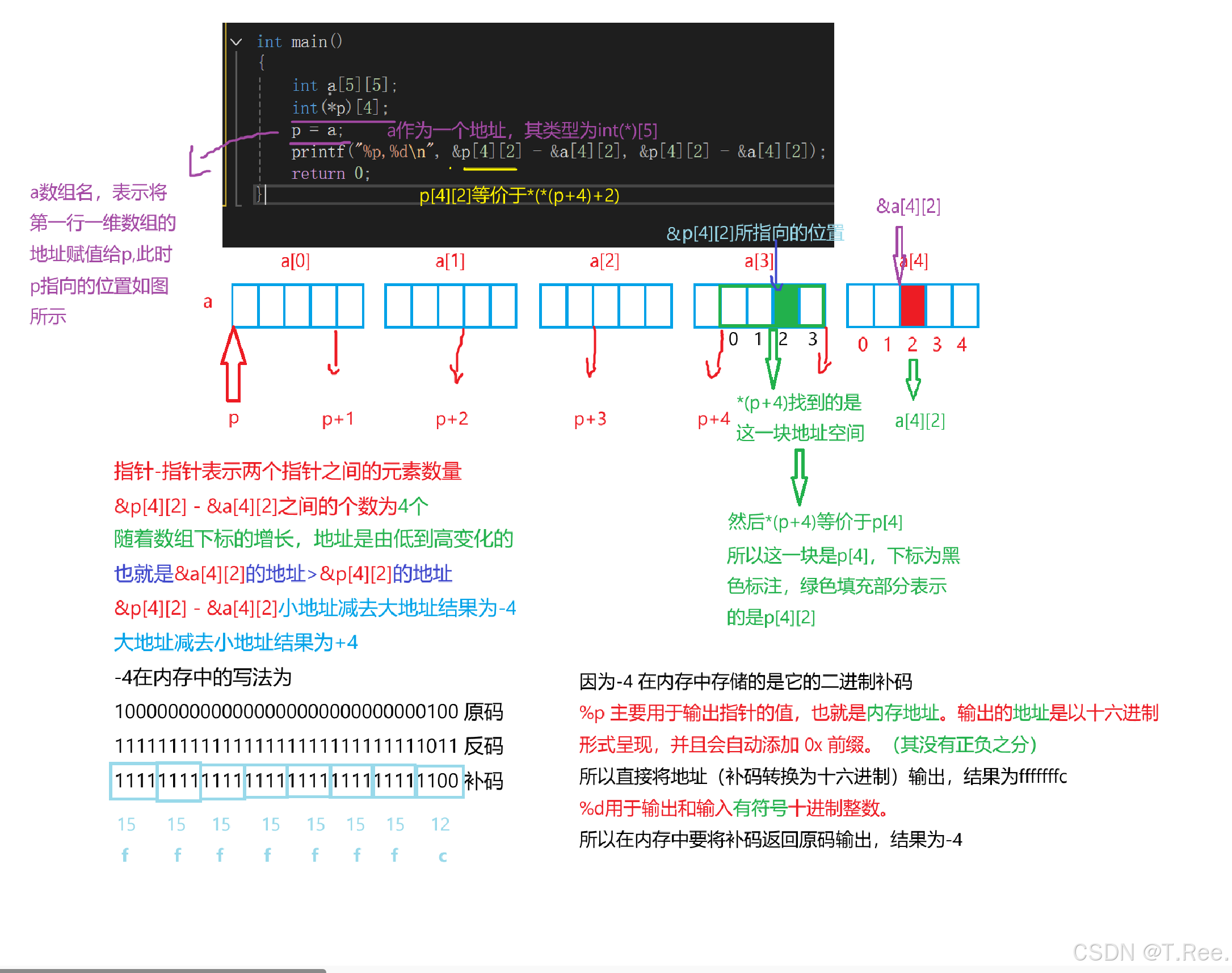
Task: Click the red curved arrow above p+1
Action: click(335, 353)
